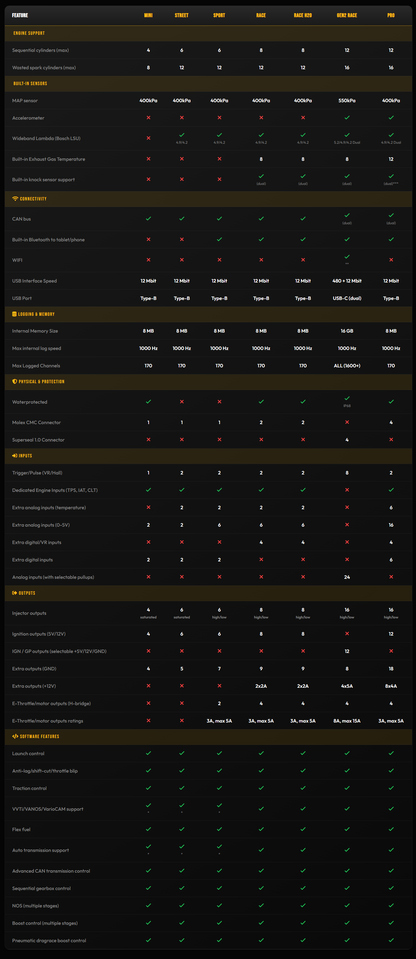The height and width of the screenshot is (959, 416).
Task: Click the 550kPa MAP sensor value
Action: pos(347,100)
